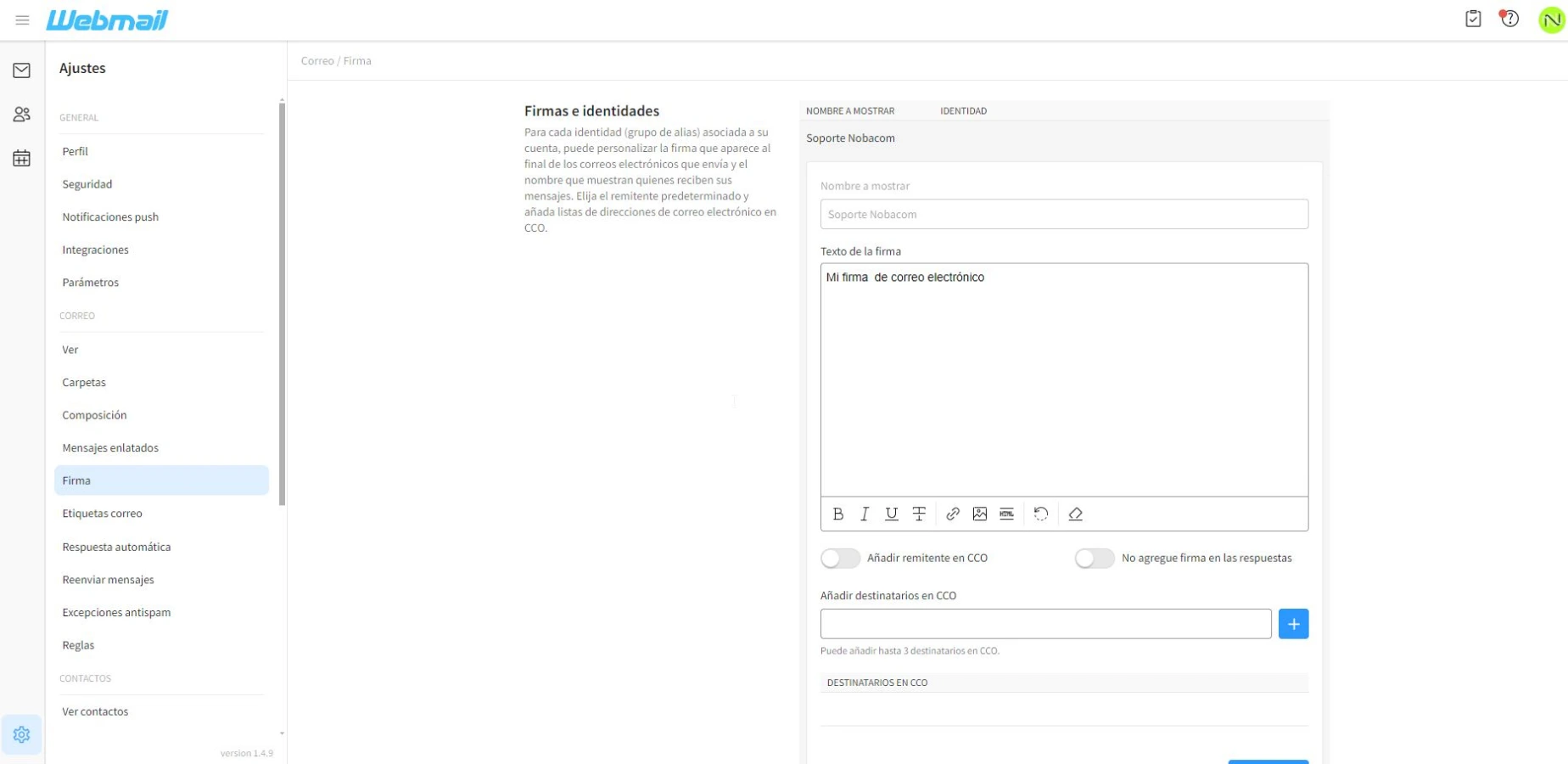Enable 'Añadir remitente en CCO' switch
Screen dimensions: 1568x764
[x=840, y=558]
